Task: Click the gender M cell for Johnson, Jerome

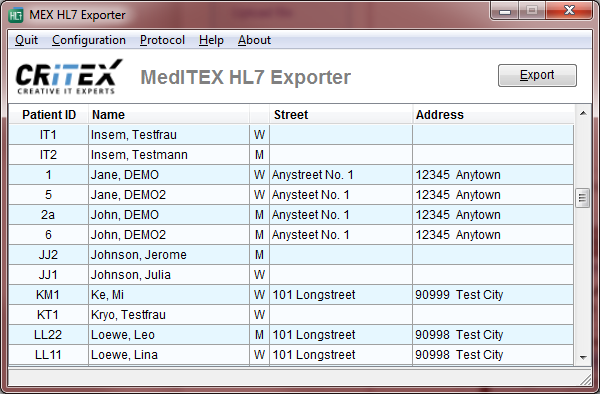Action: coord(259,255)
